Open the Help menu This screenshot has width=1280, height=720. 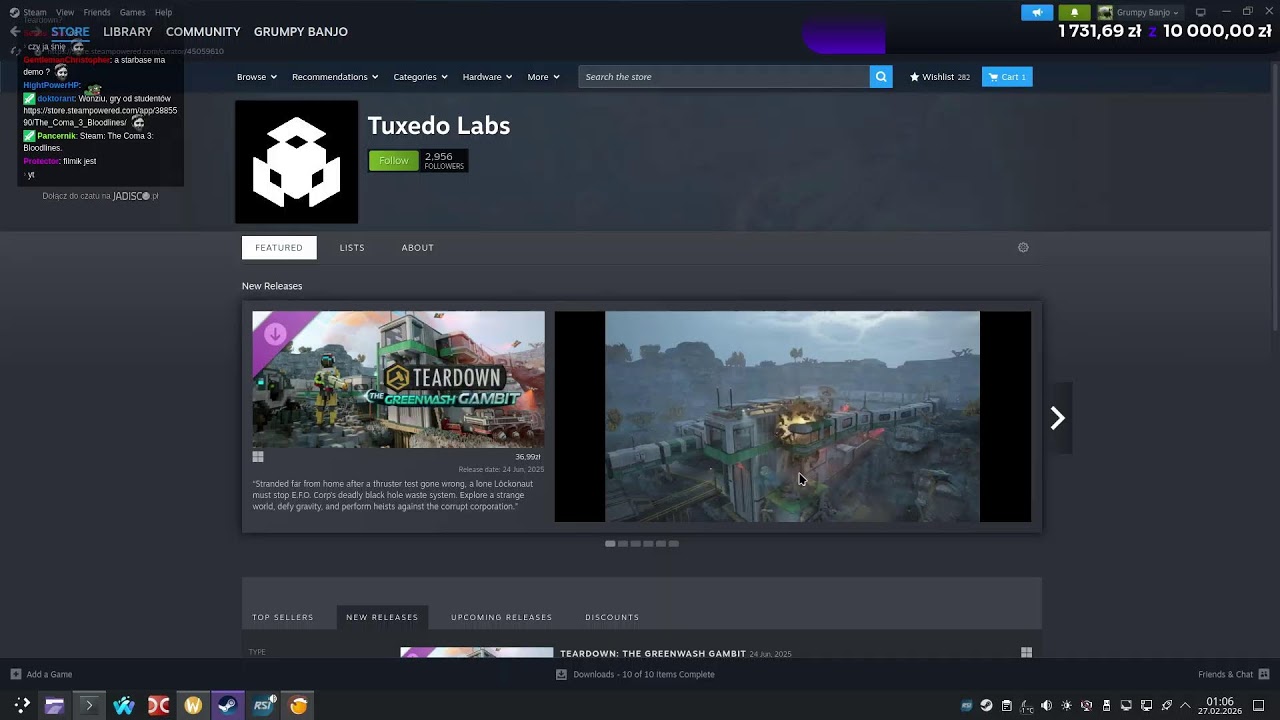(163, 12)
